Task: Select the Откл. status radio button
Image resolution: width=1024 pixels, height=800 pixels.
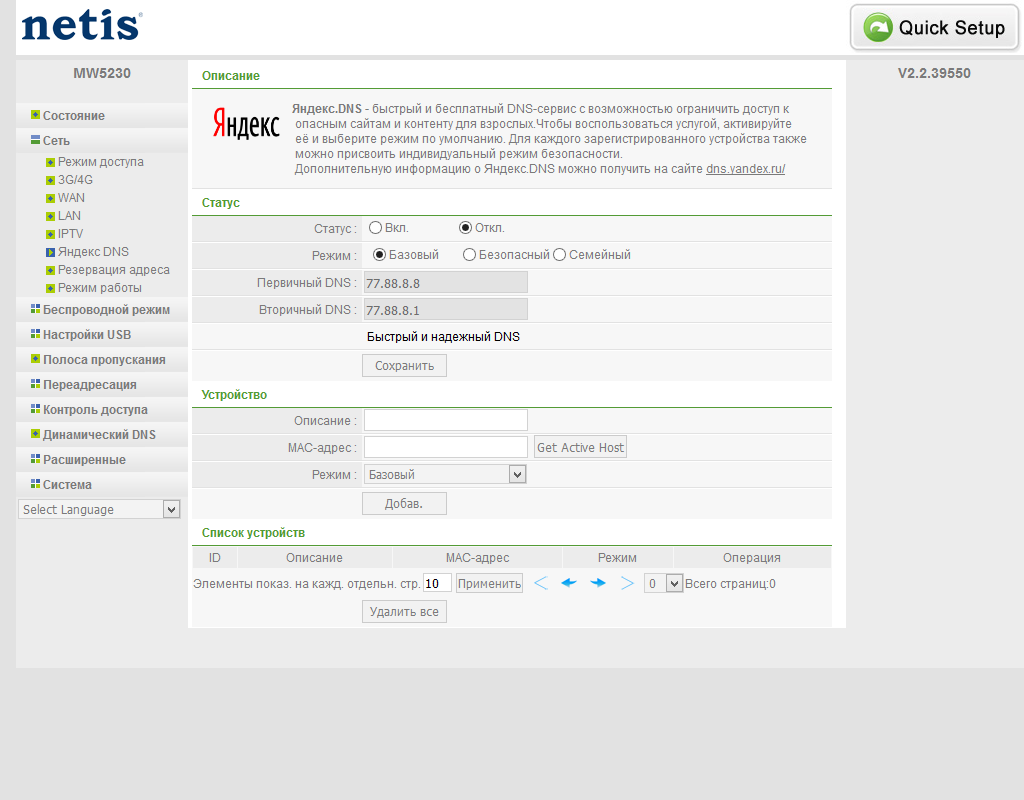Action: click(465, 228)
